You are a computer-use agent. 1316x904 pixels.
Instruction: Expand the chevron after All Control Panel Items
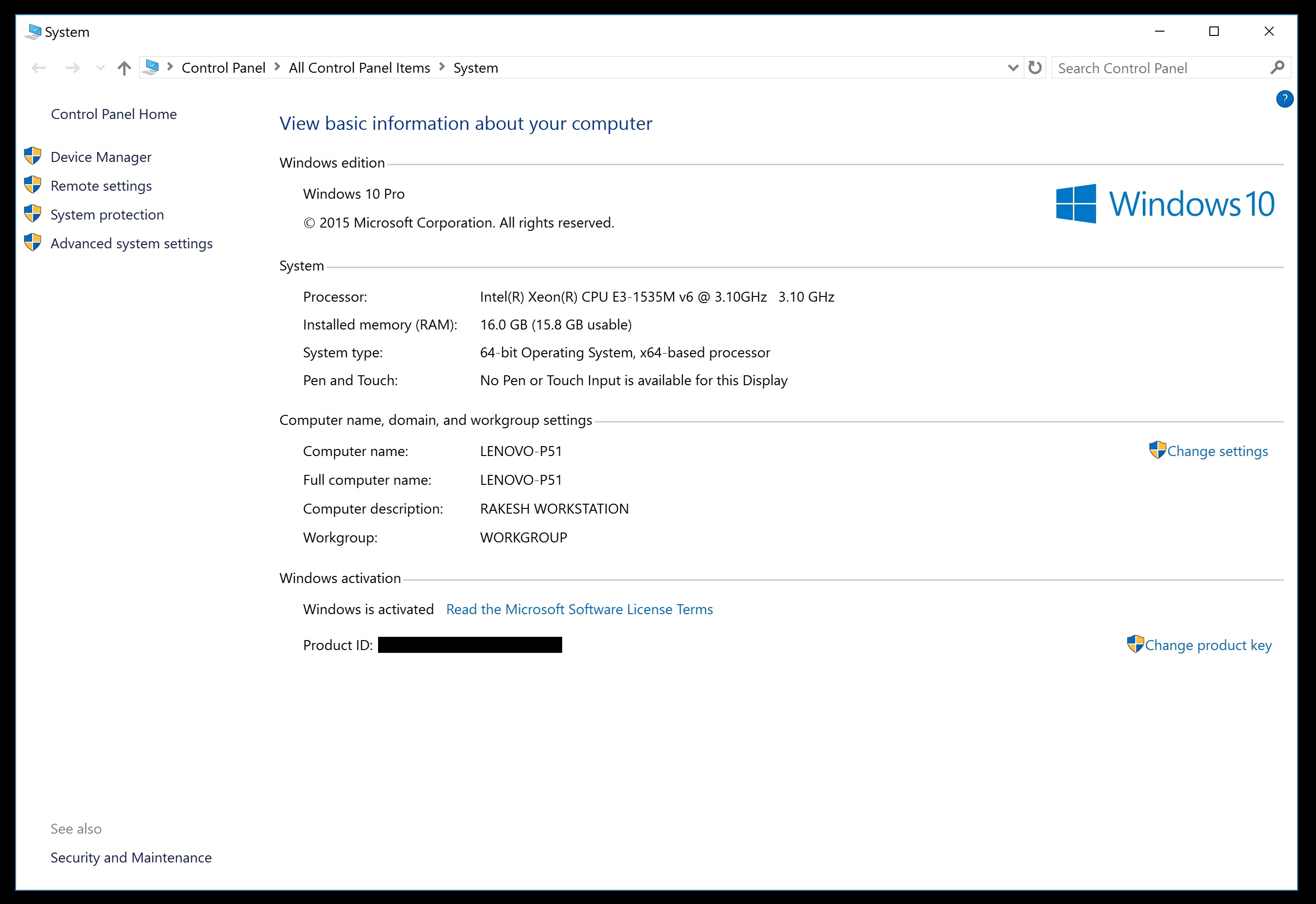(442, 68)
